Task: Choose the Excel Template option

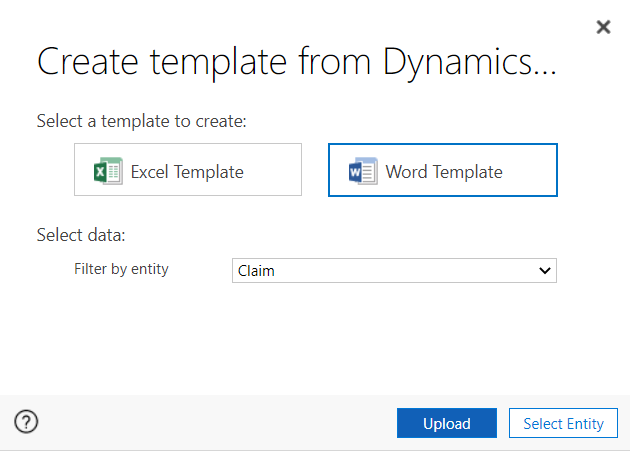Action: (x=188, y=170)
